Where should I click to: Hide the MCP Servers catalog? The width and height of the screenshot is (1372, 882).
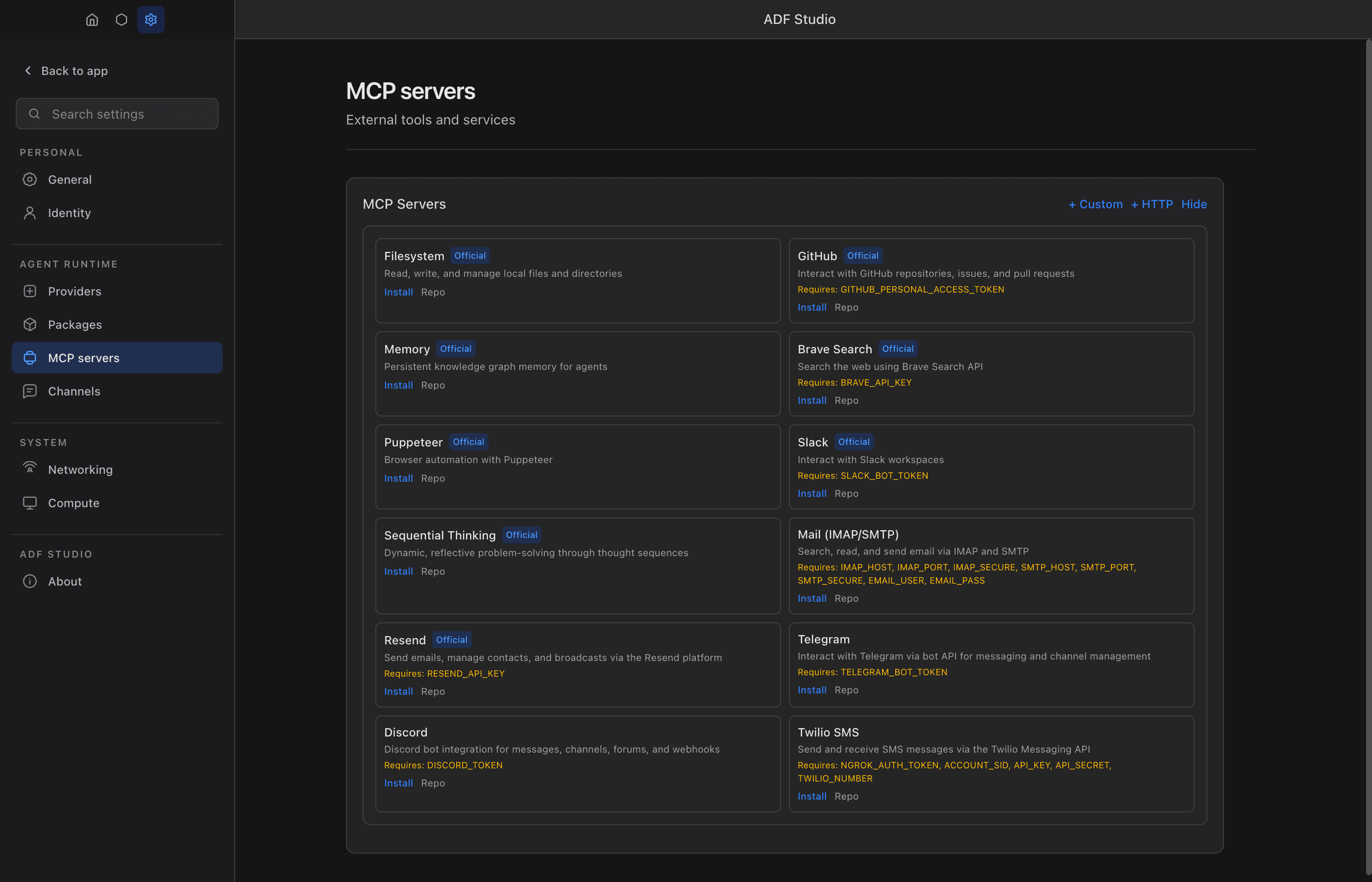(1194, 204)
